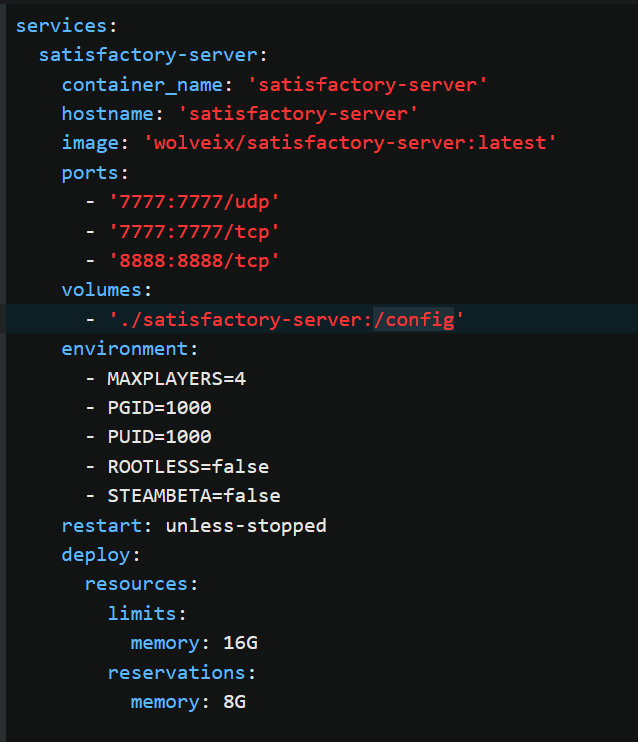The width and height of the screenshot is (638, 742).
Task: Click the 'resources:' key
Action: tap(141, 584)
